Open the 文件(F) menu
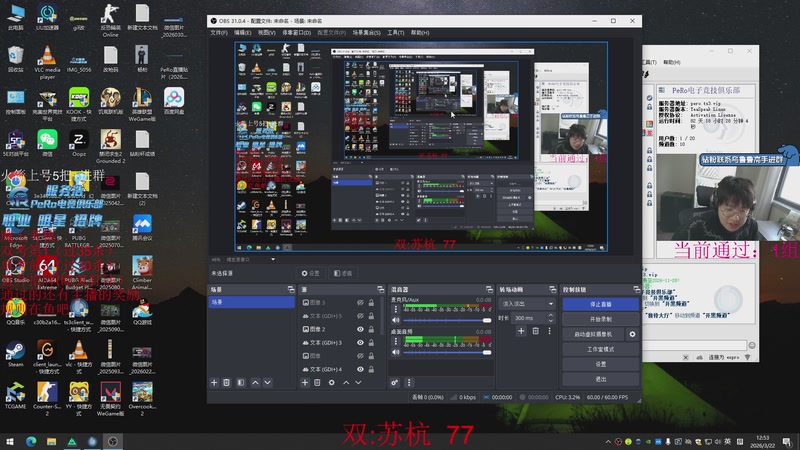 [x=219, y=33]
